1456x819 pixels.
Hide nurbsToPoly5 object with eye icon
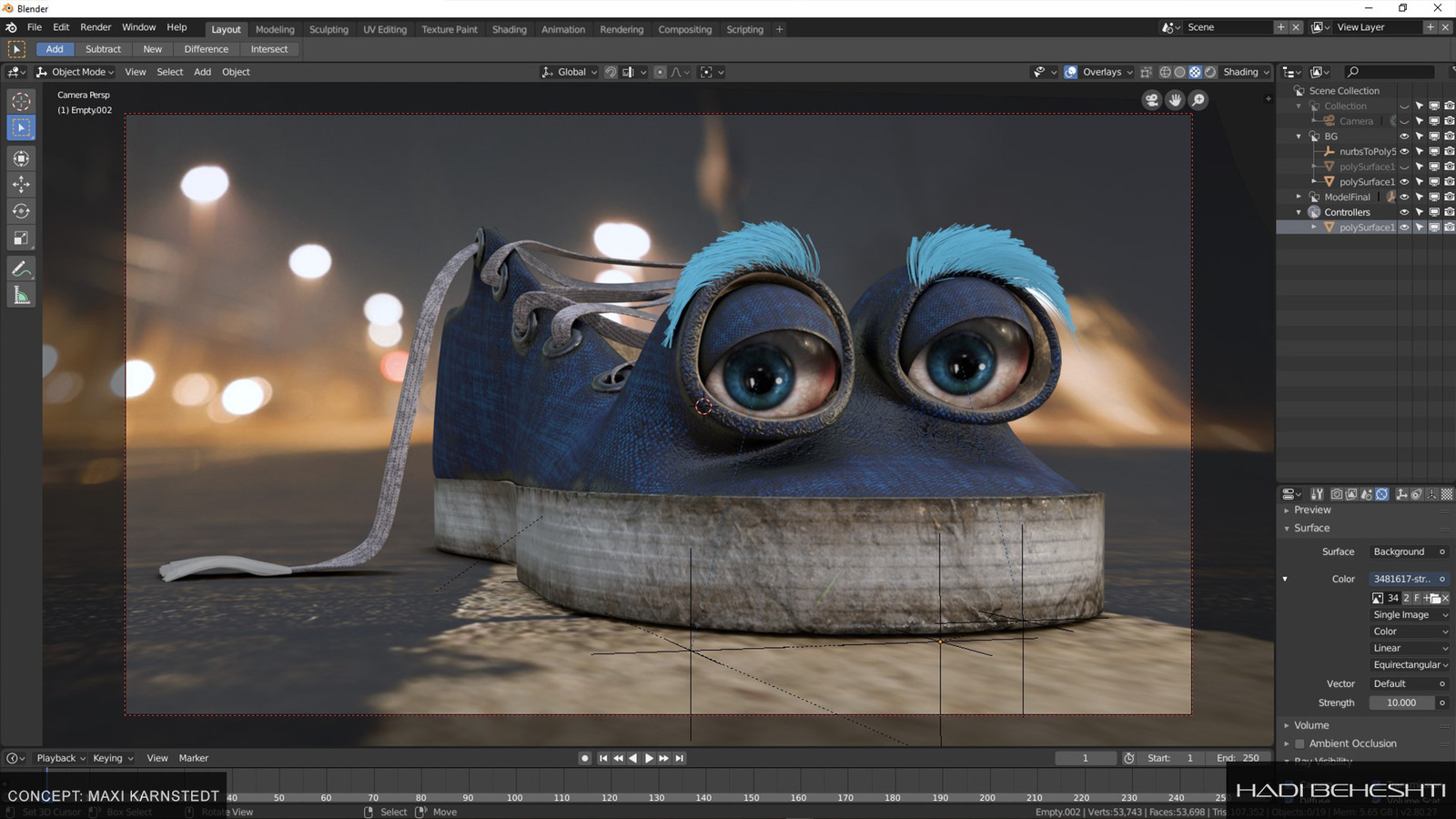pos(1404,152)
